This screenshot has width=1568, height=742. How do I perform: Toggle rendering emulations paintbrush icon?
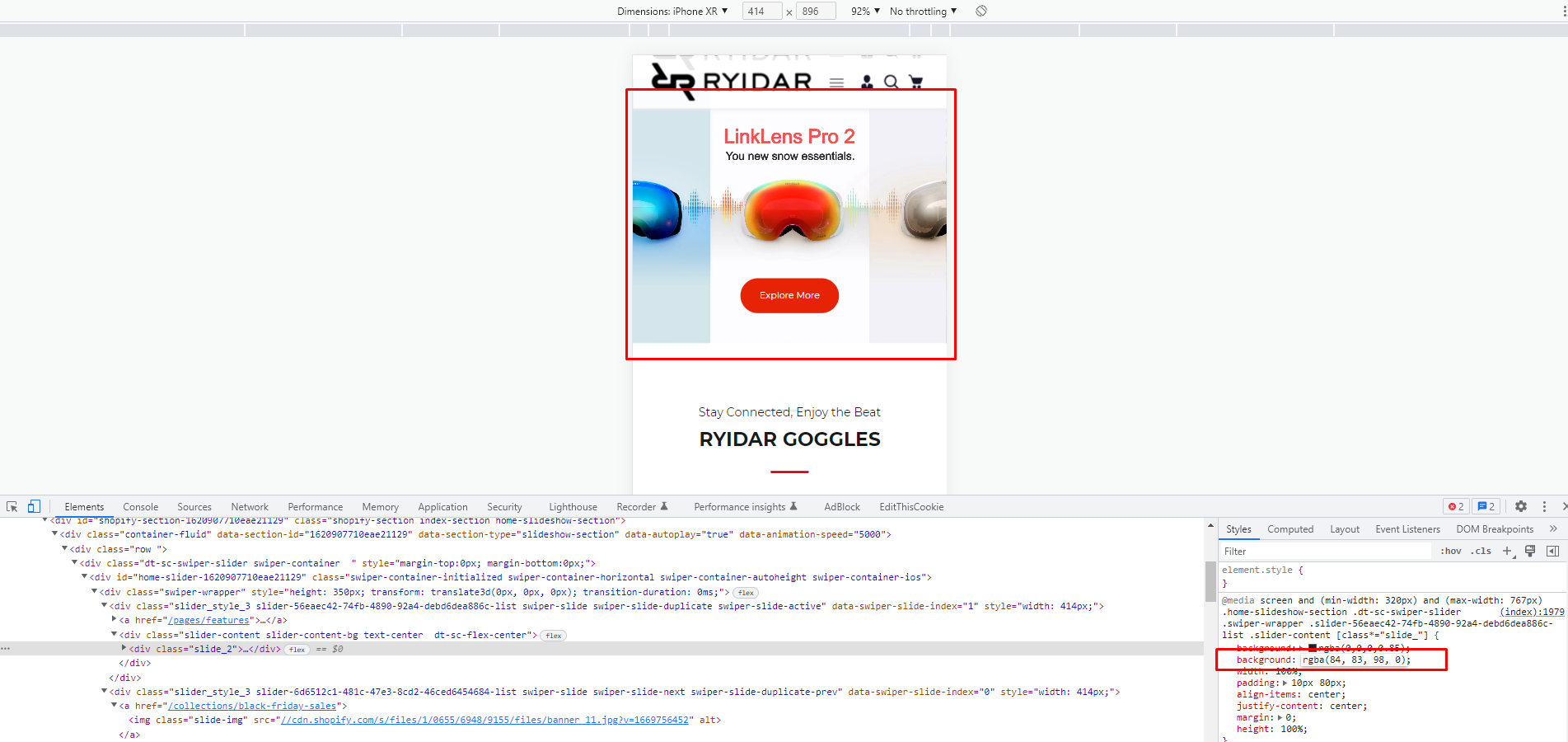pos(1530,551)
